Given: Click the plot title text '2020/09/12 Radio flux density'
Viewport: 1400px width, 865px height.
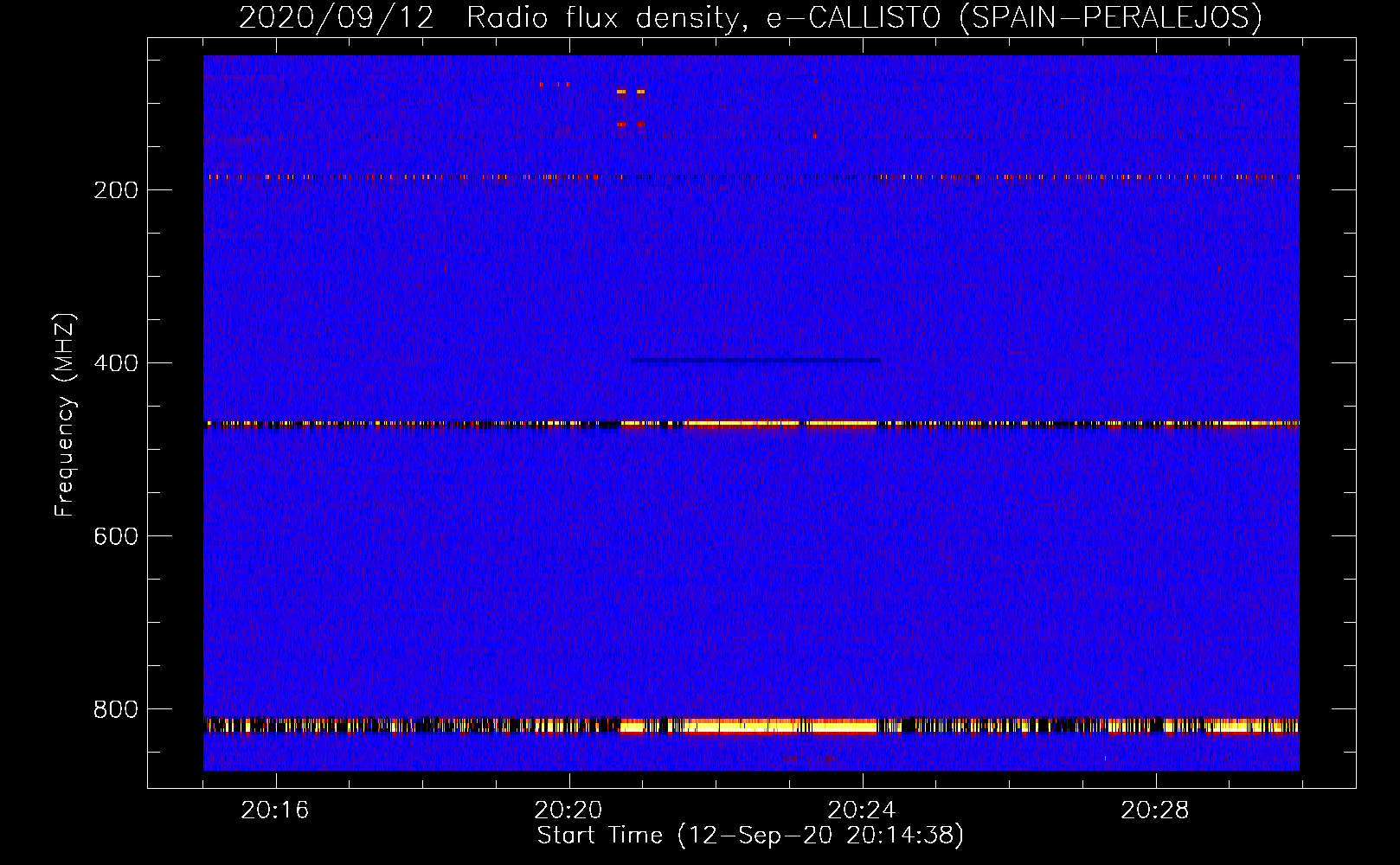Looking at the screenshot, I should pyautogui.click(x=491, y=17).
